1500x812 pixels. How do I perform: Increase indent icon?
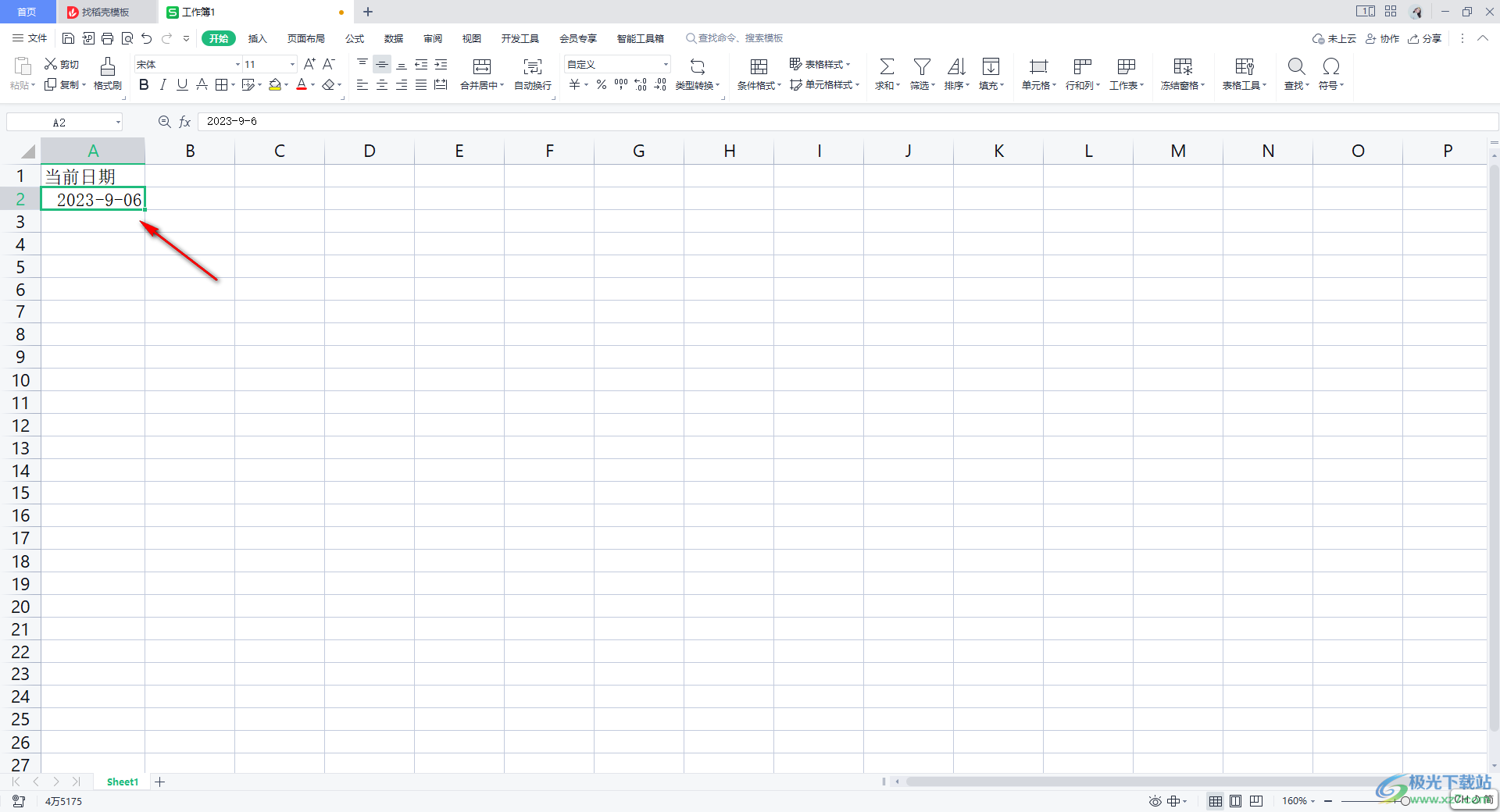tap(441, 64)
